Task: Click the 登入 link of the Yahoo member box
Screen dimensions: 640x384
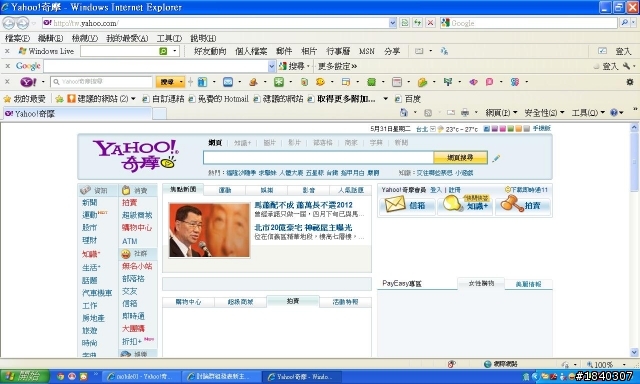Action: [x=436, y=190]
